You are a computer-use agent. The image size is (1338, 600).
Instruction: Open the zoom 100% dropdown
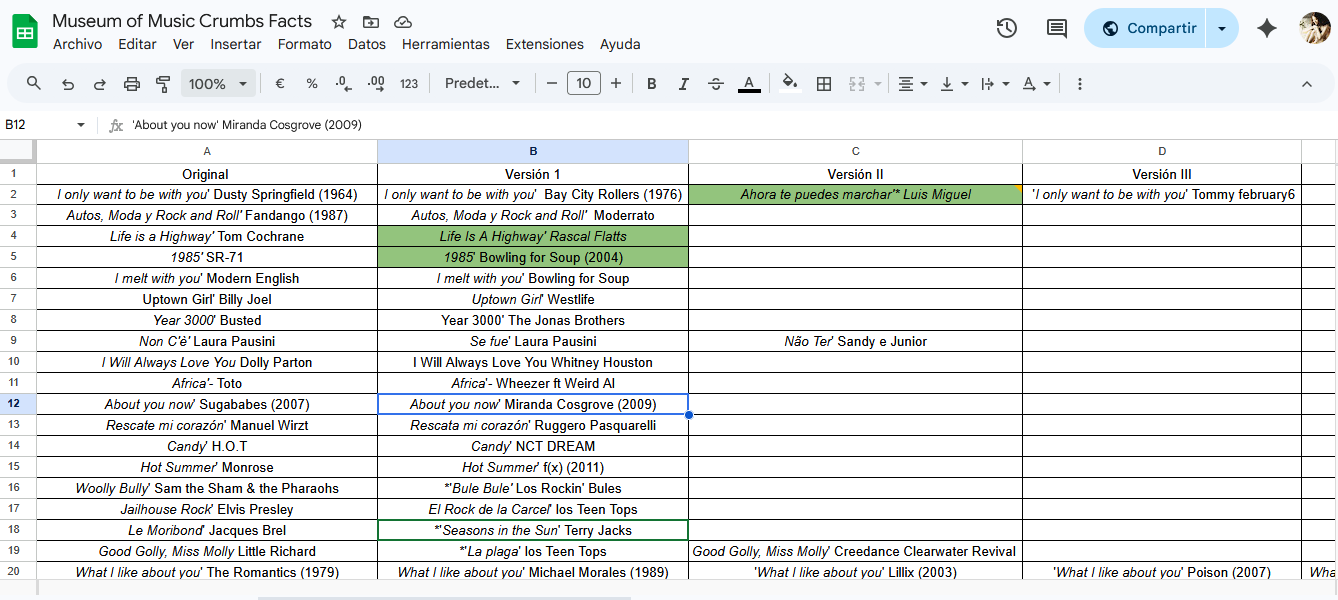tap(218, 84)
